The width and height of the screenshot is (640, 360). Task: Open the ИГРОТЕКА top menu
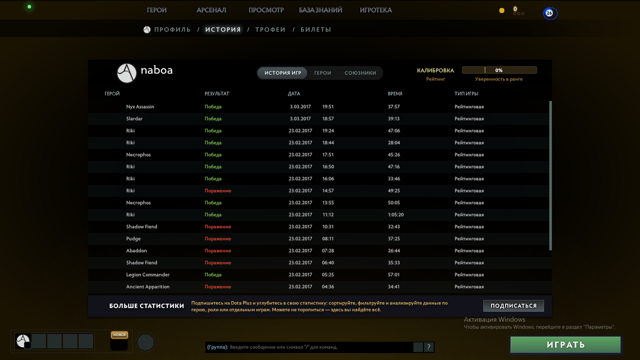click(x=376, y=10)
